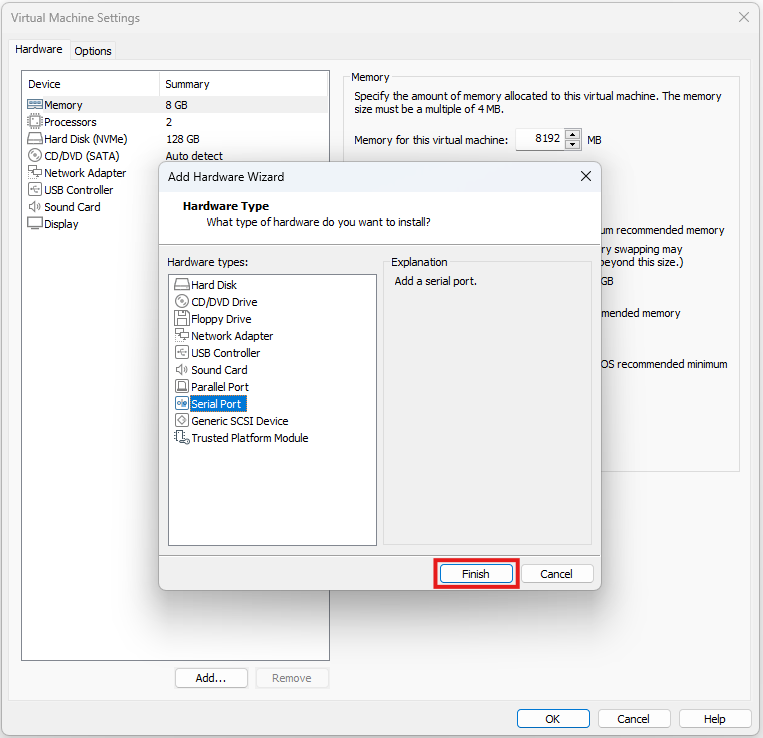Choose the CD/DVD Drive icon in wizard

tap(182, 302)
